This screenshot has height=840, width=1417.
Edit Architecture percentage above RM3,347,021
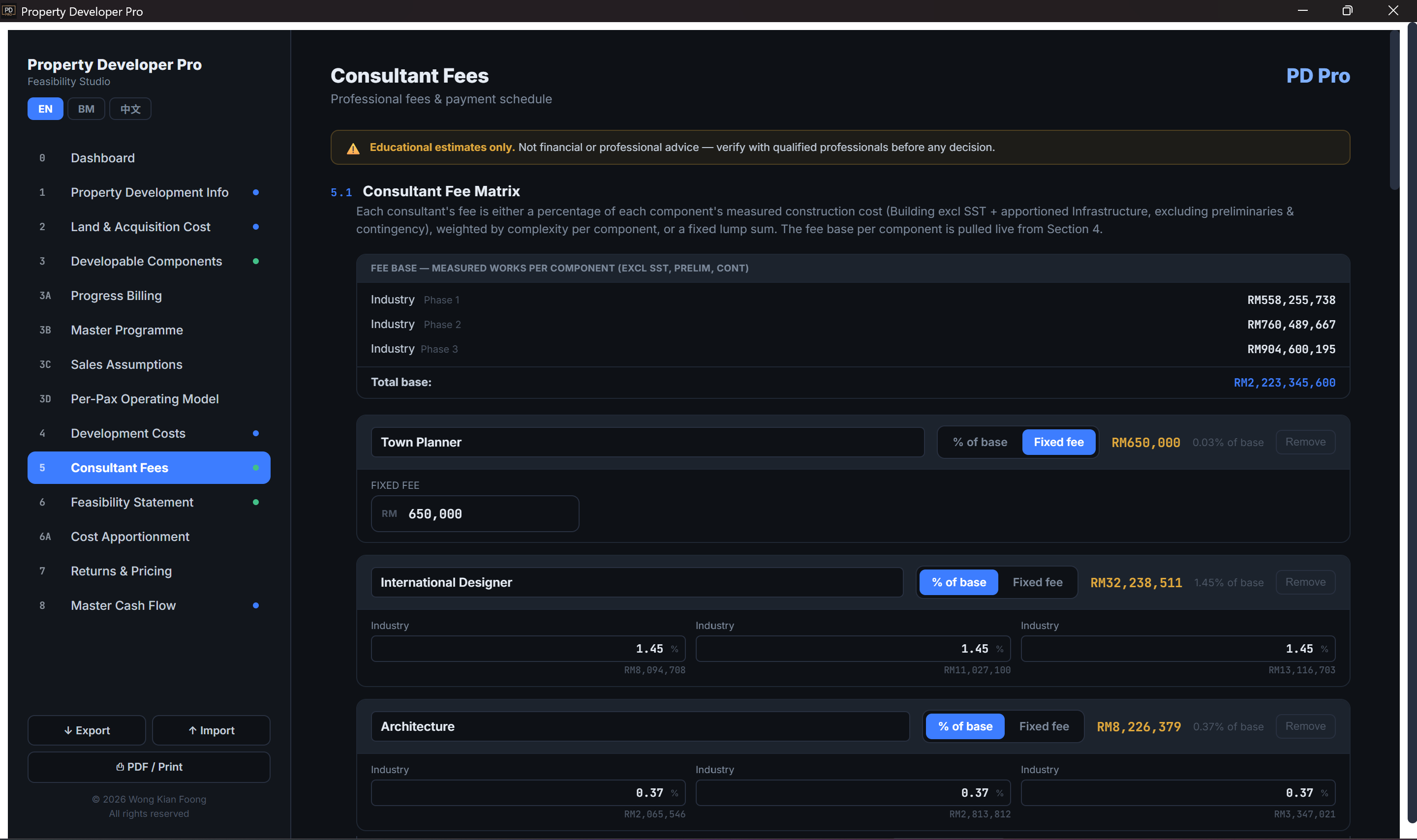pos(1178,794)
